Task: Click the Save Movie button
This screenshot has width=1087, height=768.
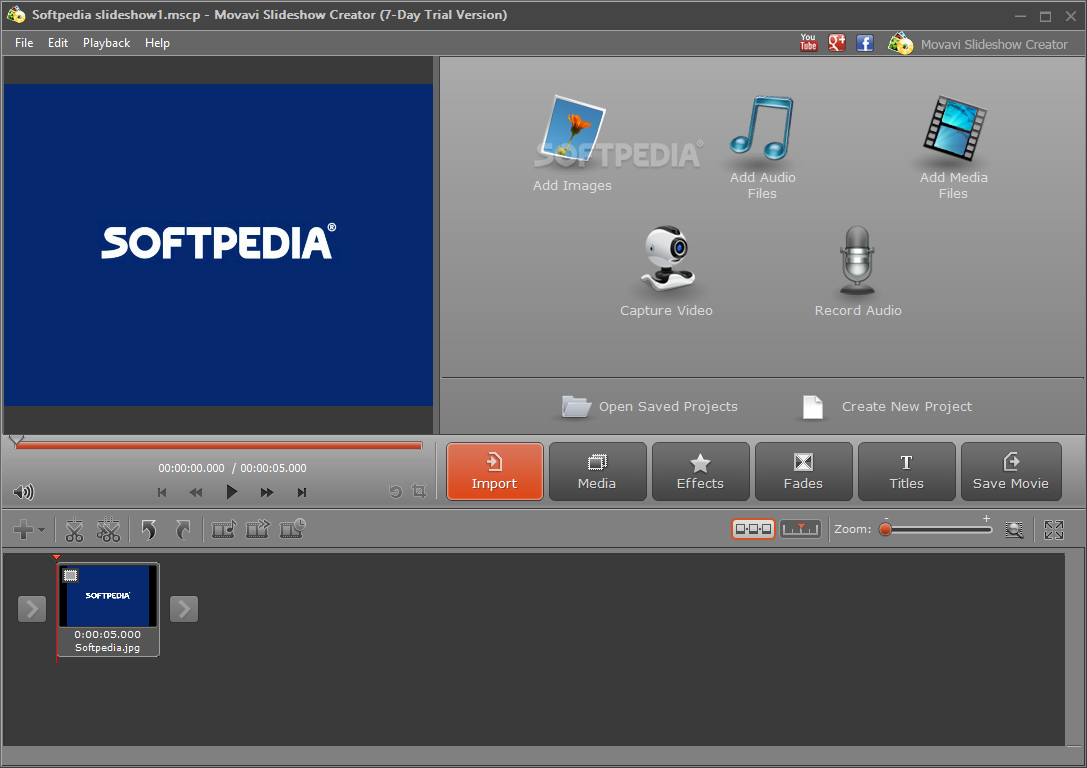Action: [1011, 471]
